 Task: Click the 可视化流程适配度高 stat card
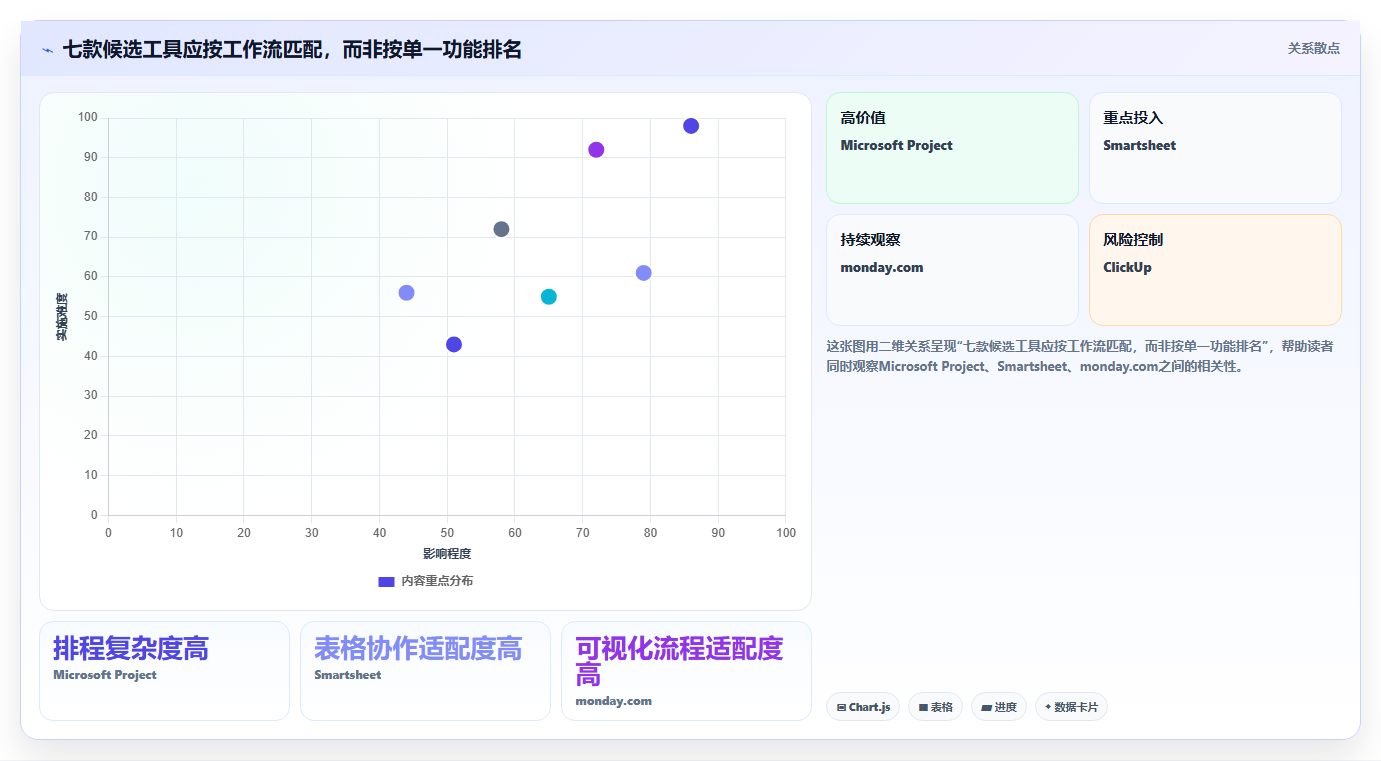coord(686,671)
